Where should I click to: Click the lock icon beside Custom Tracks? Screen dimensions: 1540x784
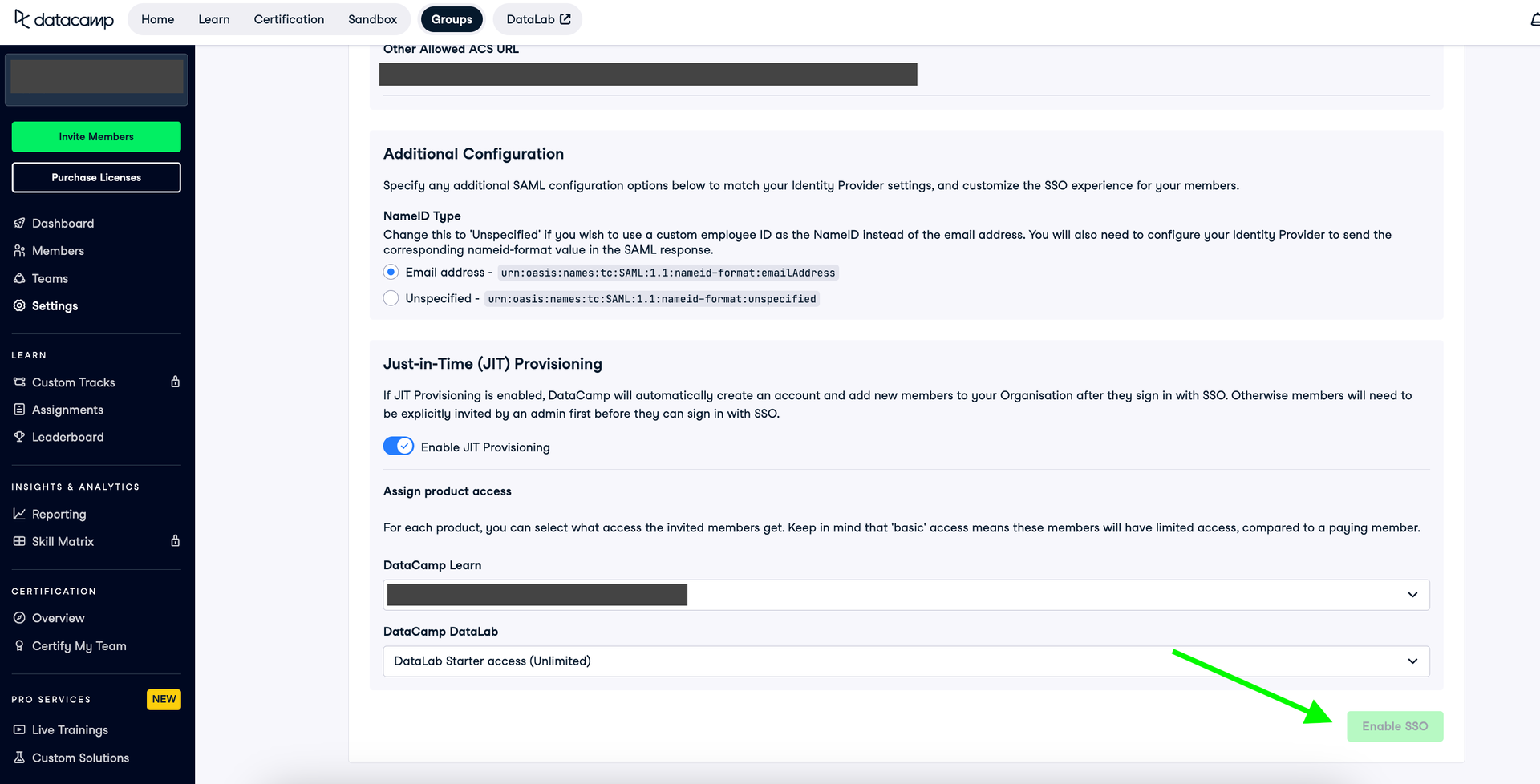pos(175,382)
